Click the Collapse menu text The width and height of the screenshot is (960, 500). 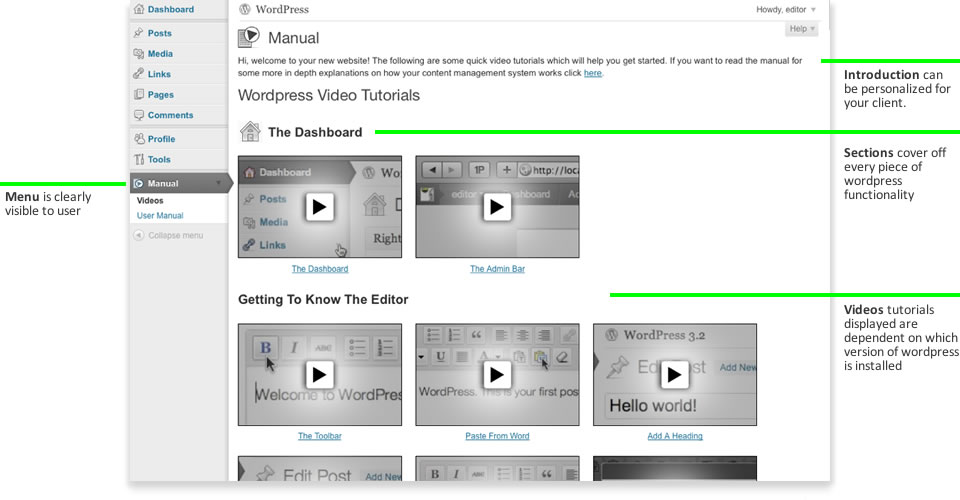176,235
